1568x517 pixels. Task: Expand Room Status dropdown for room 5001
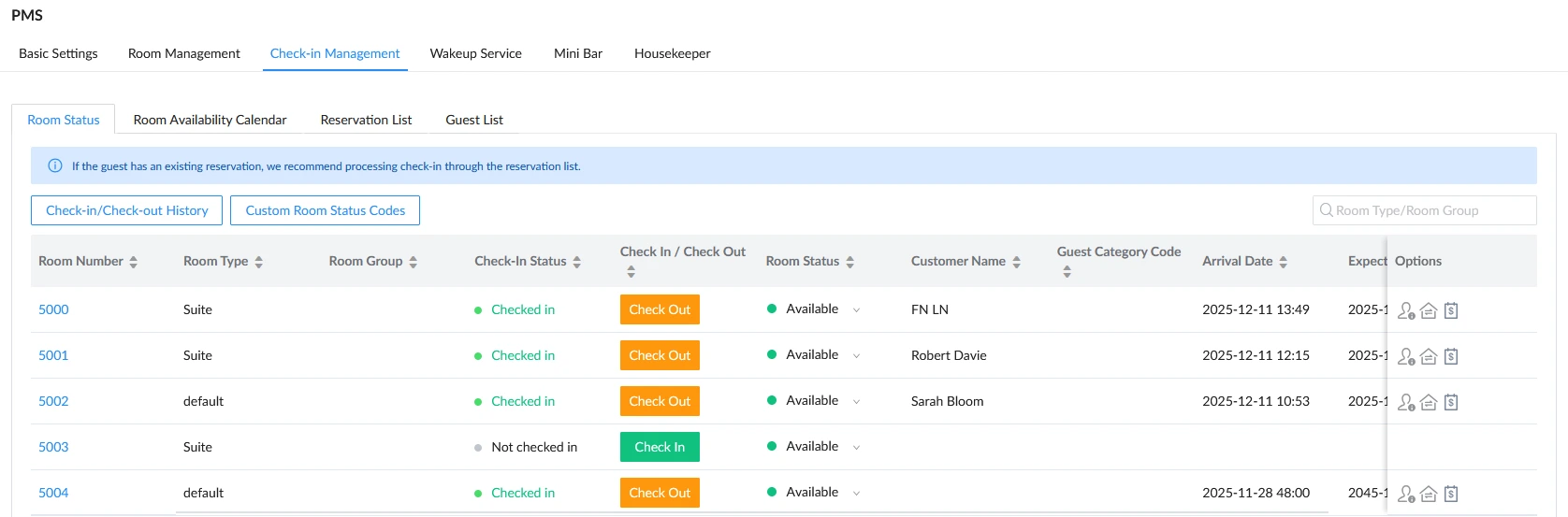[x=856, y=356]
